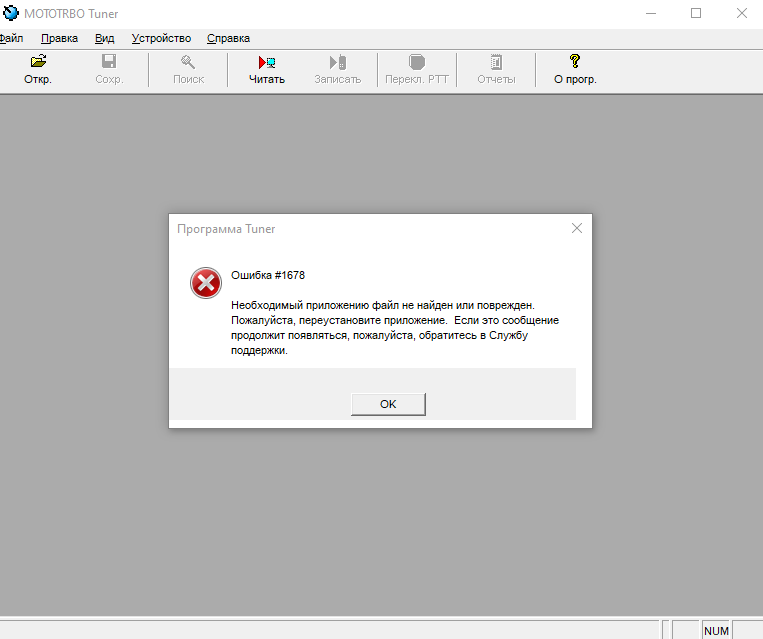Minimize the MOTOTRBO Tuner window
763x639 pixels.
(651, 13)
